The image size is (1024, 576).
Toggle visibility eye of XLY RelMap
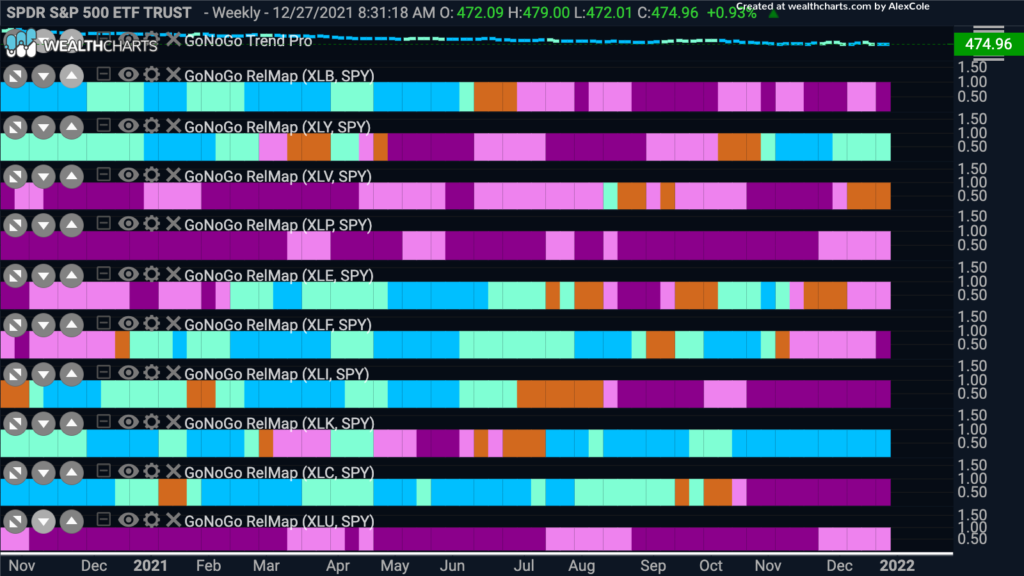[x=128, y=125]
